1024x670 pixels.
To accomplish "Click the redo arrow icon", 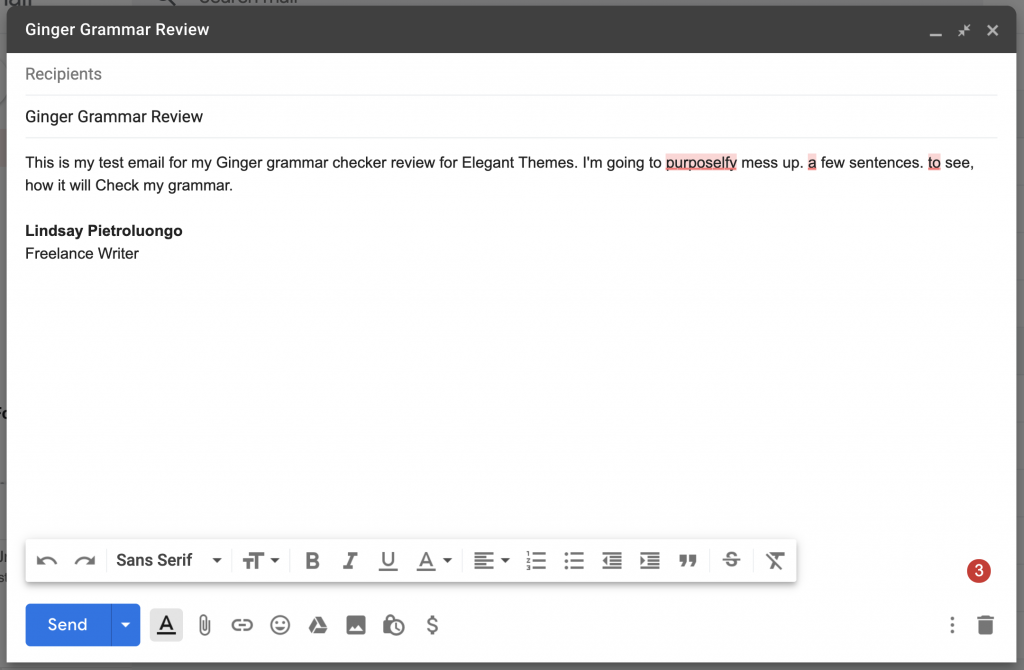I will [x=85, y=561].
